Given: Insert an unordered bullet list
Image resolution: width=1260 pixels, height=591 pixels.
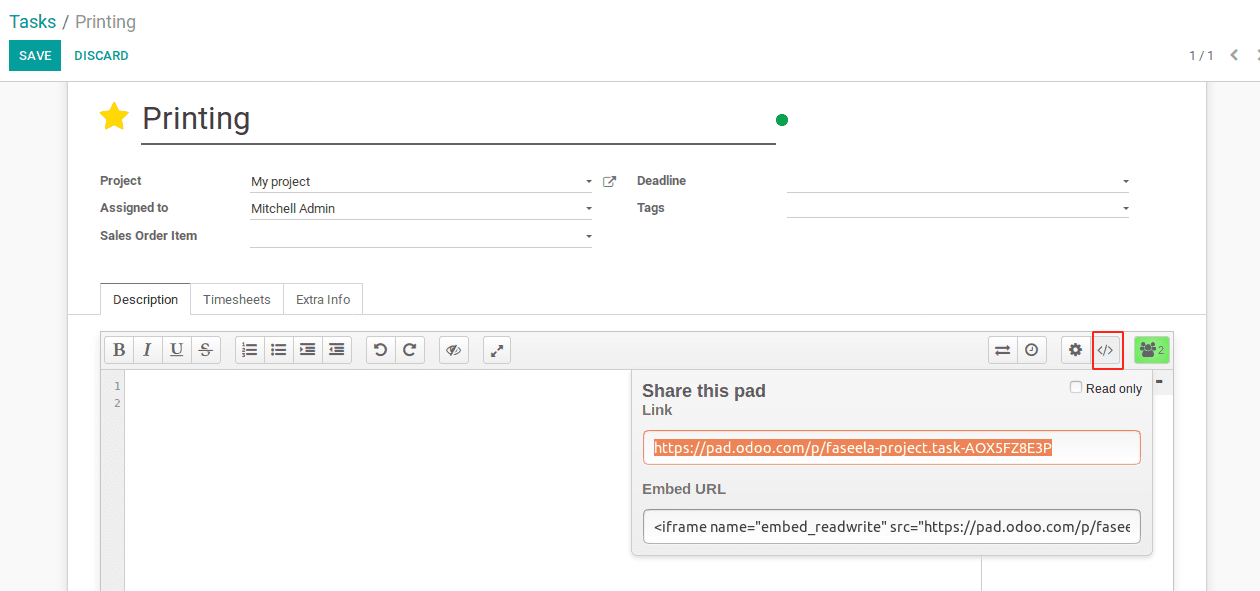Looking at the screenshot, I should 279,350.
